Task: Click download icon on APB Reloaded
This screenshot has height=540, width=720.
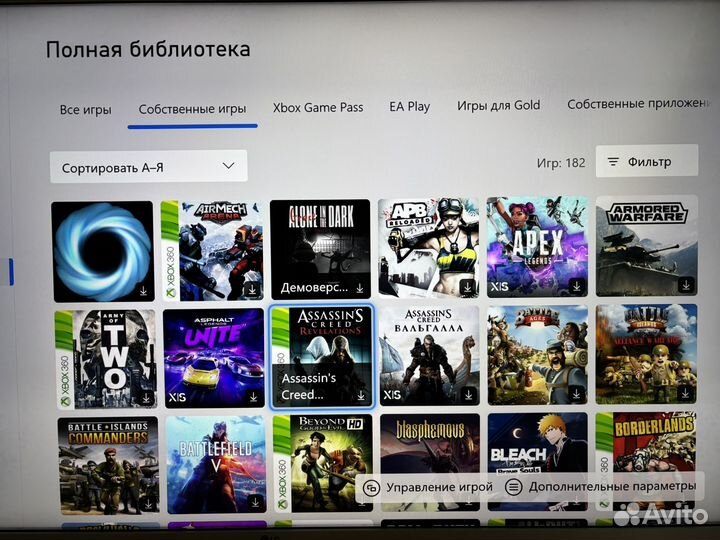Action: coord(467,287)
